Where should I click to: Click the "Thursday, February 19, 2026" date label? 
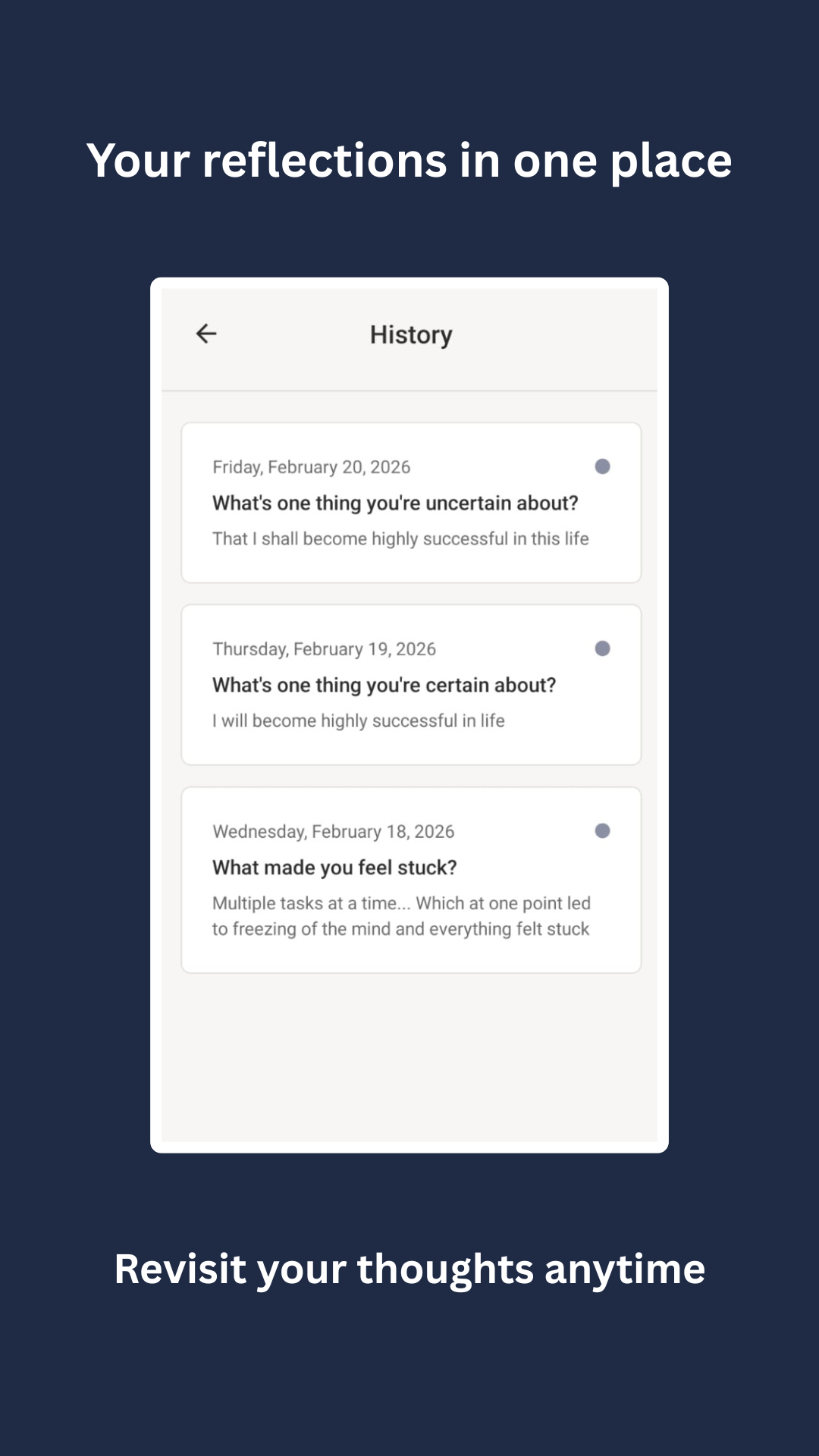pyautogui.click(x=324, y=649)
